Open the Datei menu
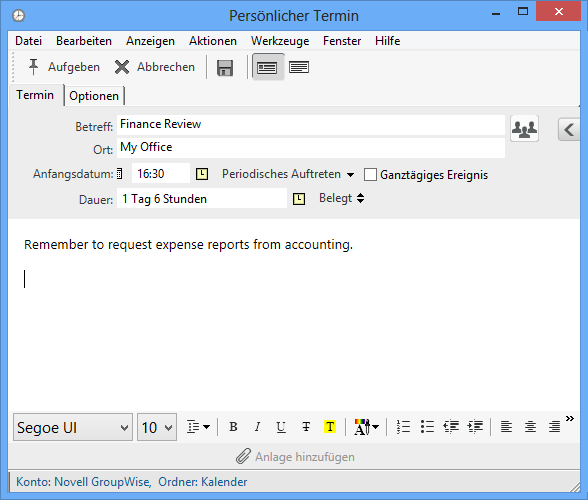Screen dimensions: 588x500 (28, 41)
